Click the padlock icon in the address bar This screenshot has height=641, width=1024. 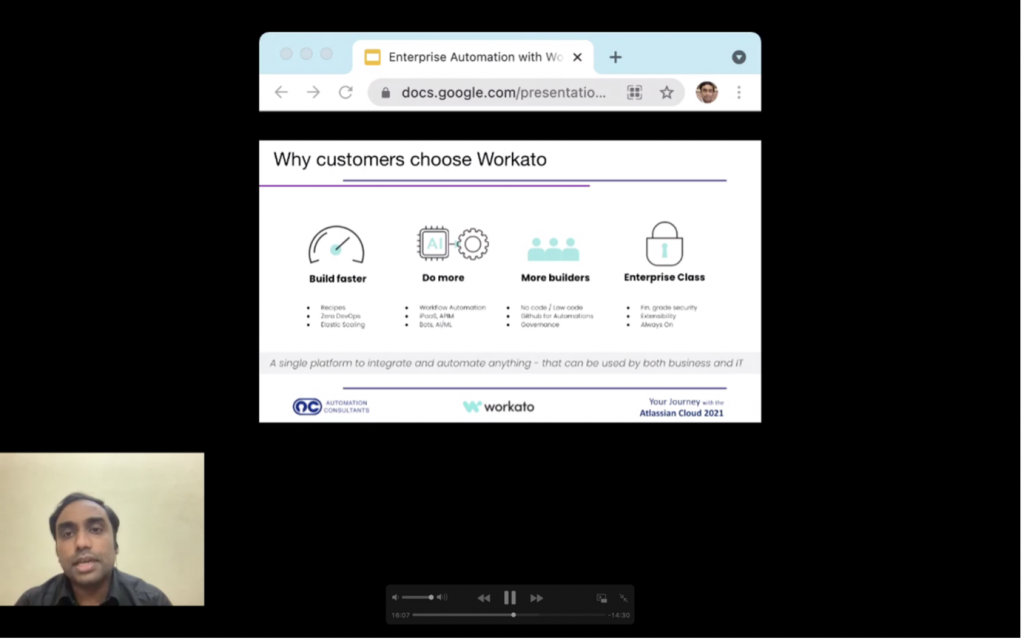click(x=386, y=93)
